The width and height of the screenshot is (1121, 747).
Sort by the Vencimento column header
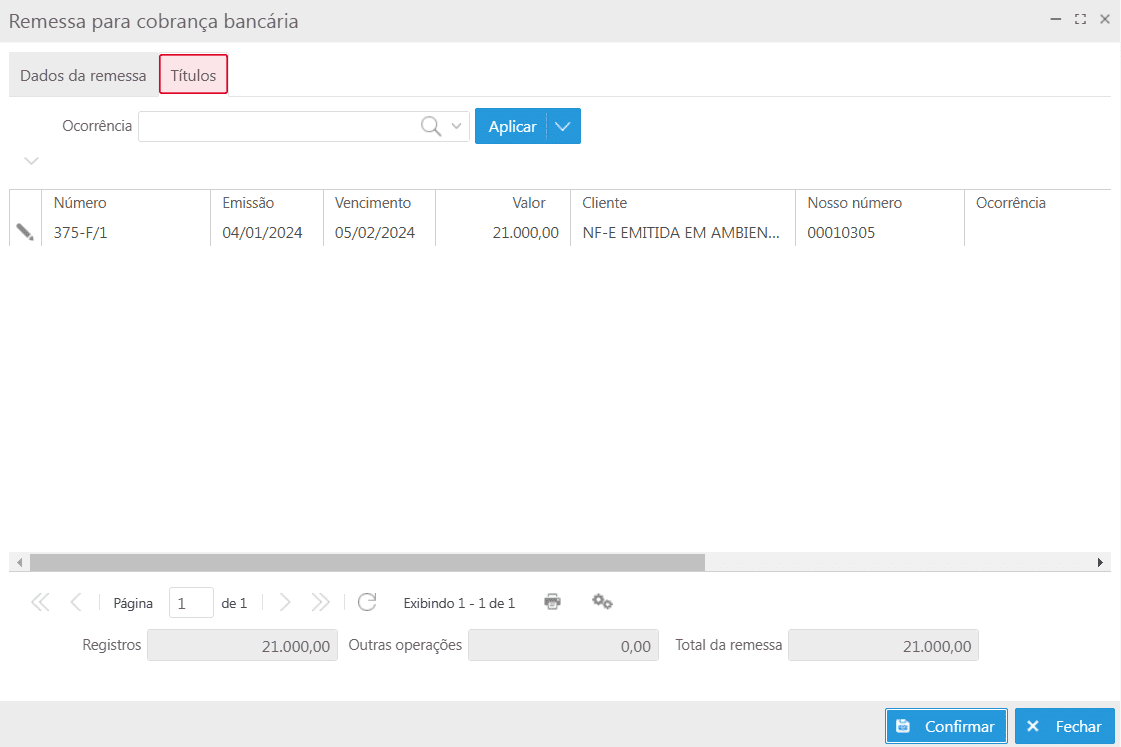click(372, 203)
